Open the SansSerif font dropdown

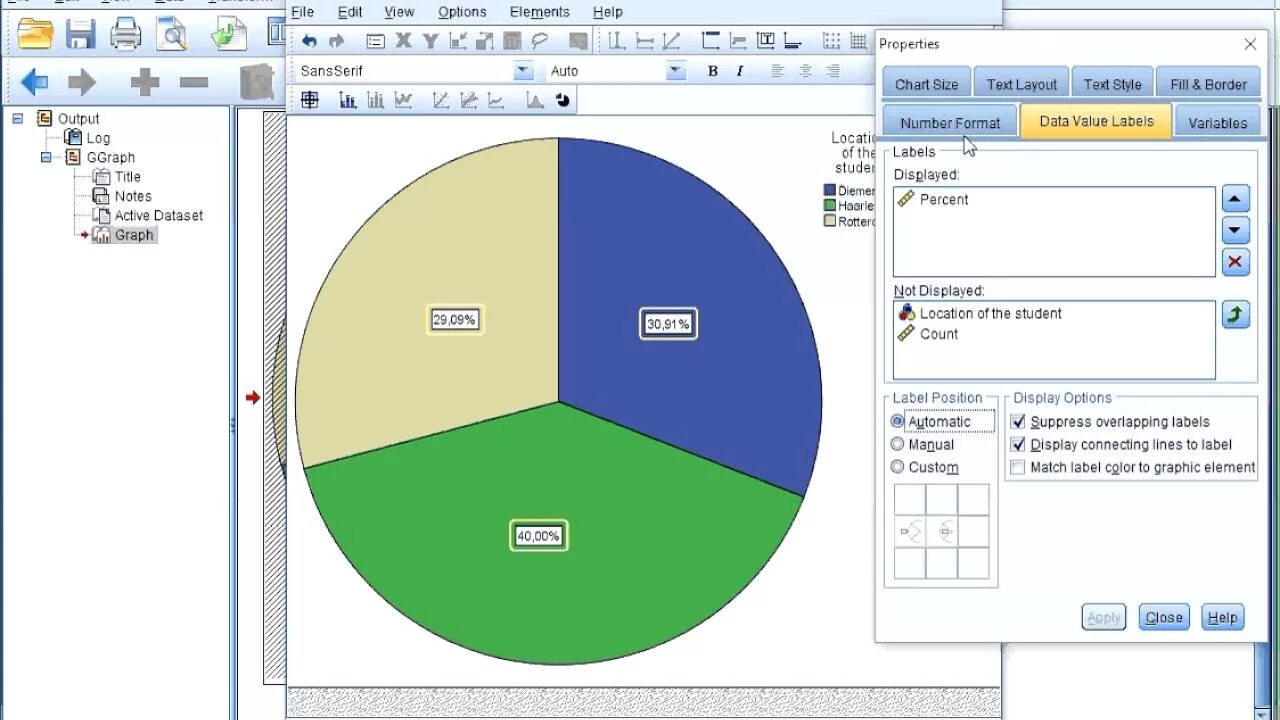(523, 71)
